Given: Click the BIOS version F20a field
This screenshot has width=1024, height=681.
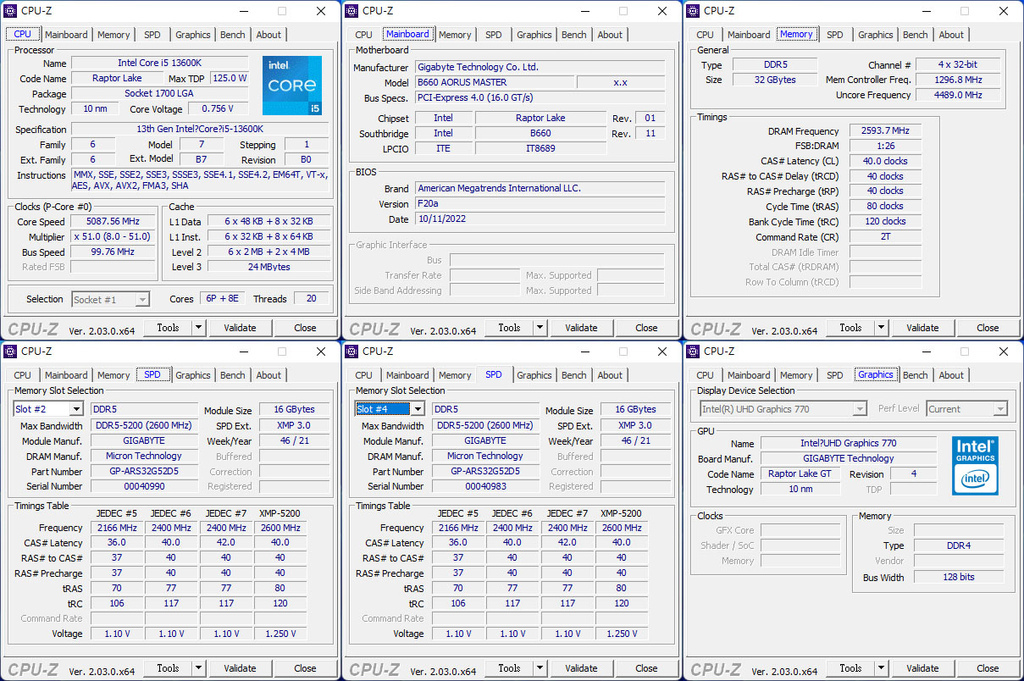Looking at the screenshot, I should click(540, 203).
